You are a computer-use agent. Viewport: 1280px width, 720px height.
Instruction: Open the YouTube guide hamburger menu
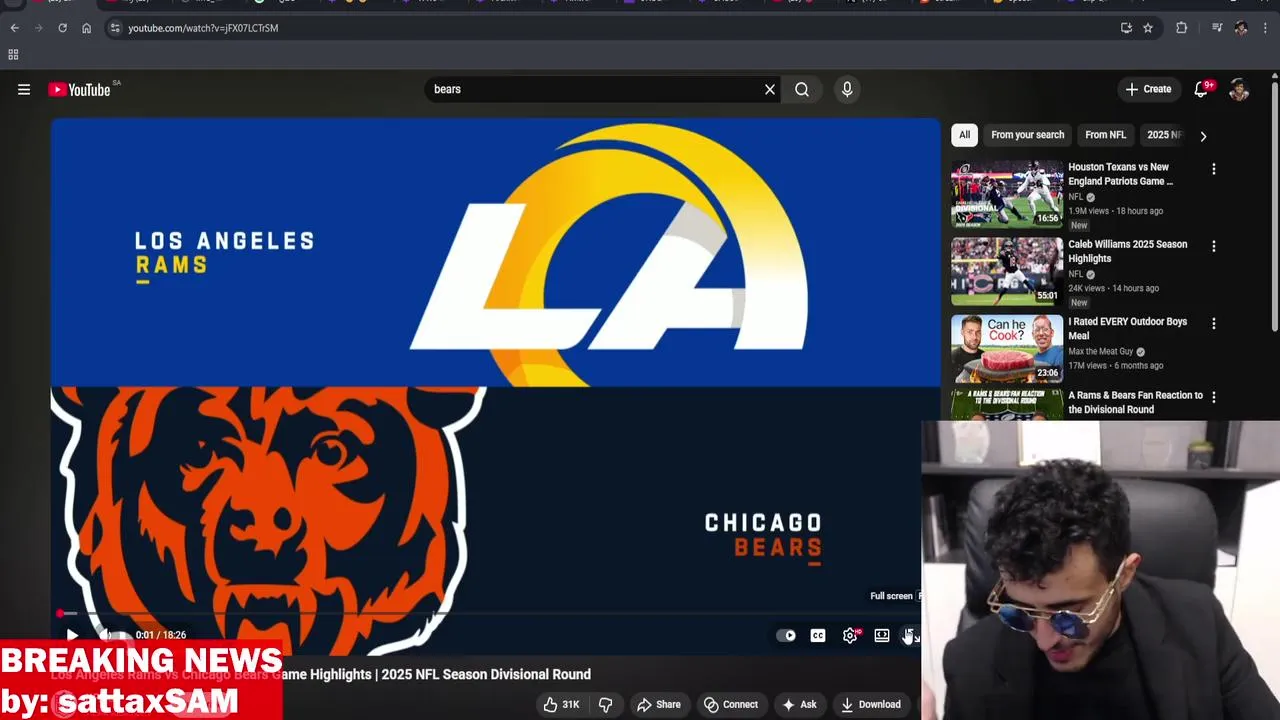coord(24,89)
